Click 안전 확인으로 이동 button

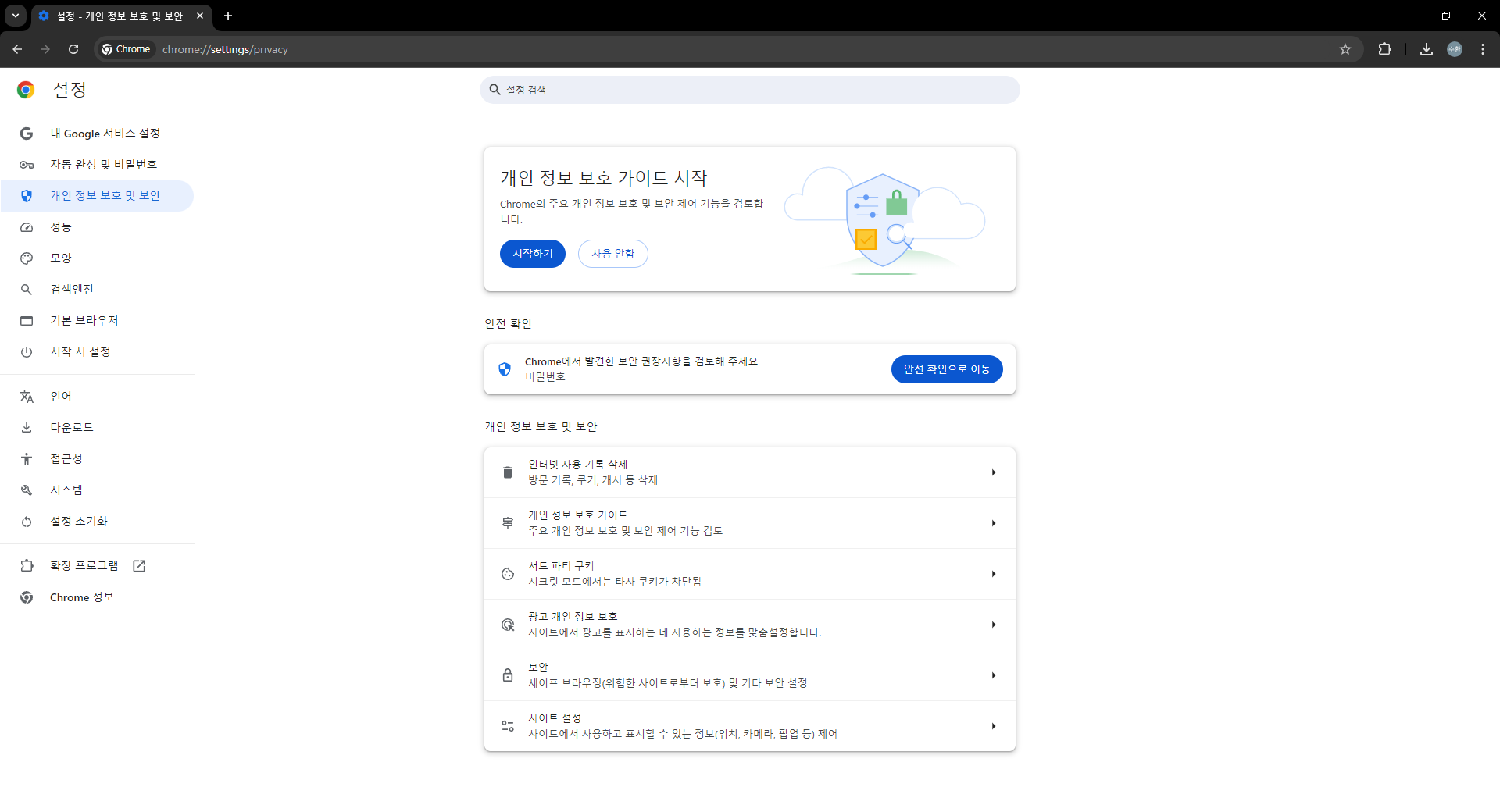tap(946, 369)
